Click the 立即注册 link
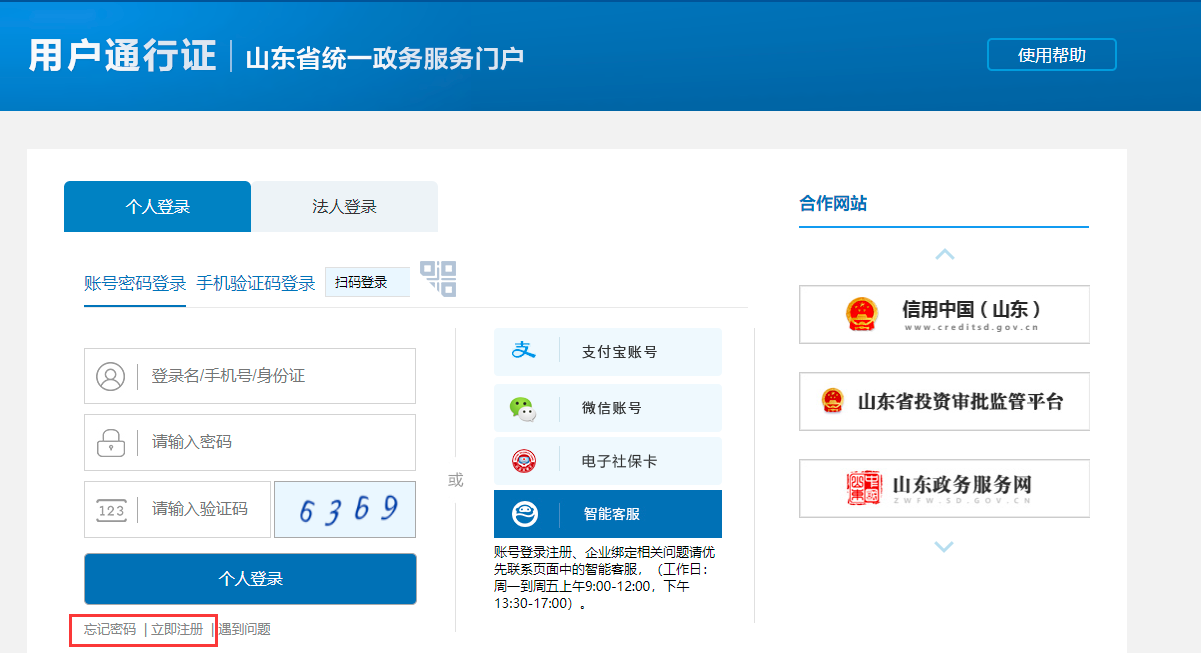The width and height of the screenshot is (1201, 653). click(177, 629)
